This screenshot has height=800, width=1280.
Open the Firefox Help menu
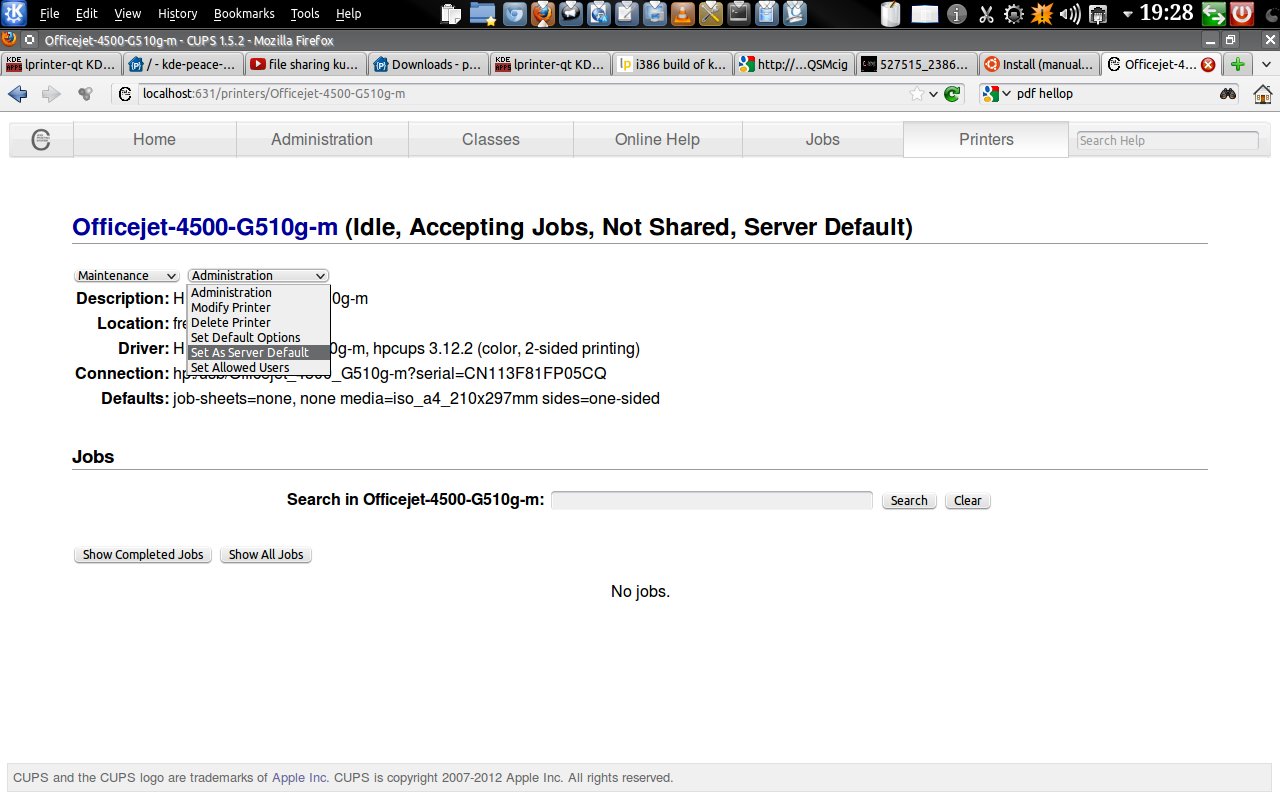click(x=348, y=14)
